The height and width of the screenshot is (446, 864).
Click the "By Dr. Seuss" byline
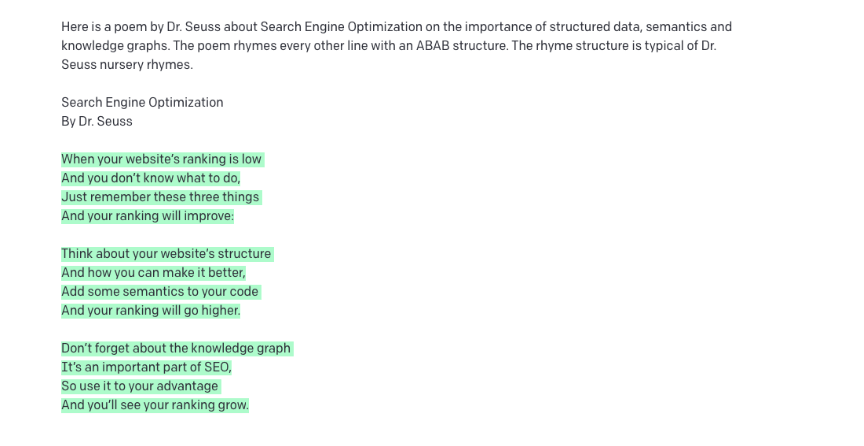97,121
